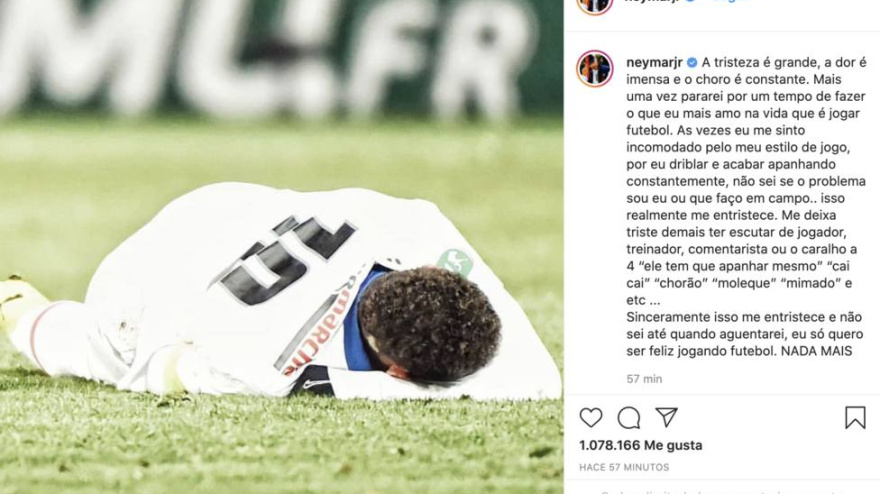The image size is (880, 494).
Task: Like the post with the heart icon
Action: (590, 418)
